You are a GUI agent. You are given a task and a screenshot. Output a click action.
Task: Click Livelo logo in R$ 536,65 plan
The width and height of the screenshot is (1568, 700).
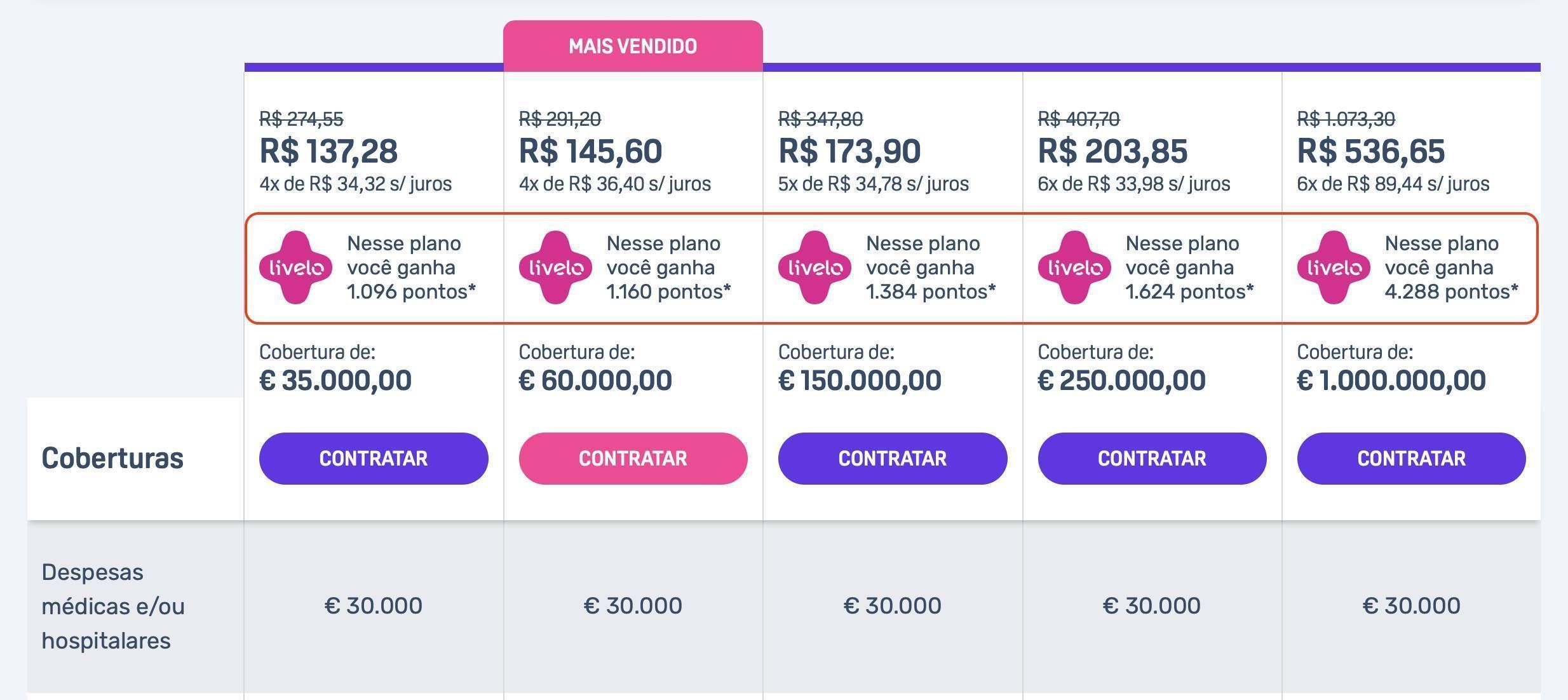click(1334, 267)
